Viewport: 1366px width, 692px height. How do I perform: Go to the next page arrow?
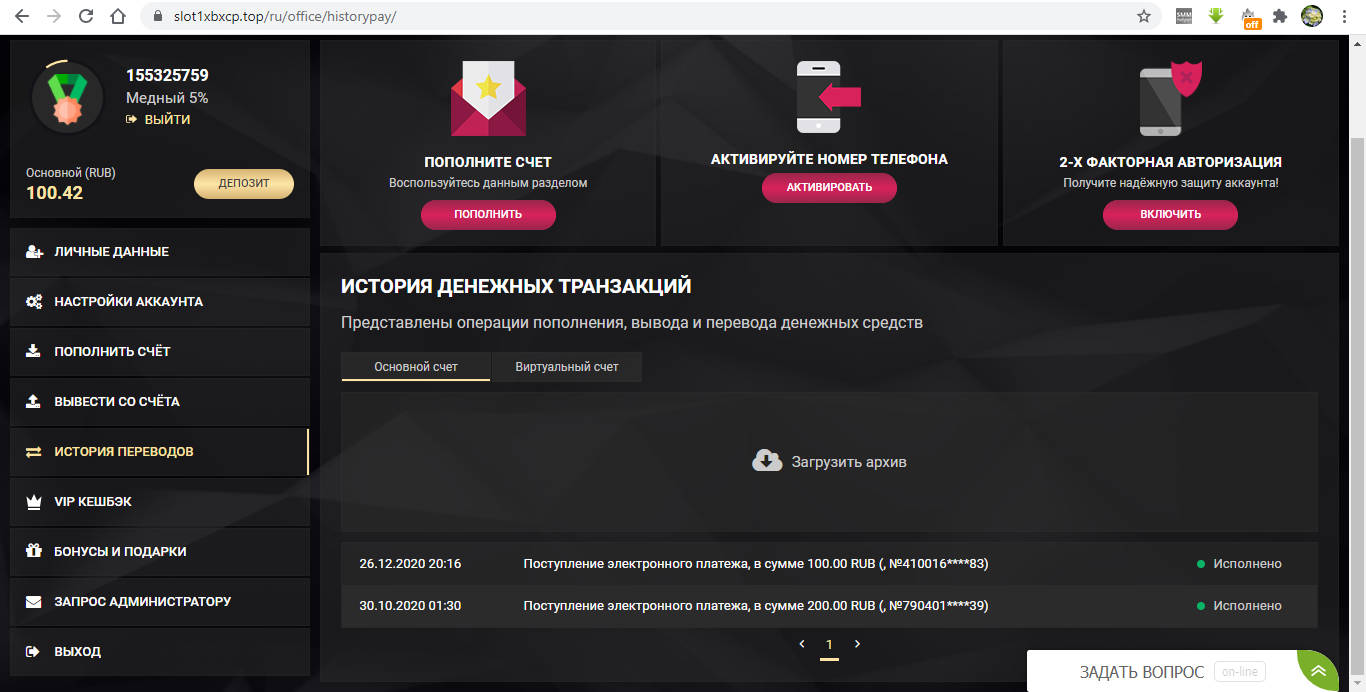857,644
